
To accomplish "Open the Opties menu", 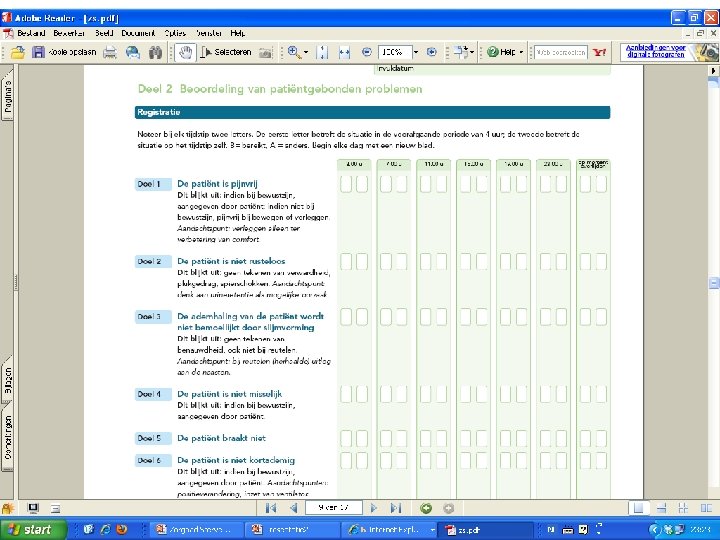I will pyautogui.click(x=175, y=33).
